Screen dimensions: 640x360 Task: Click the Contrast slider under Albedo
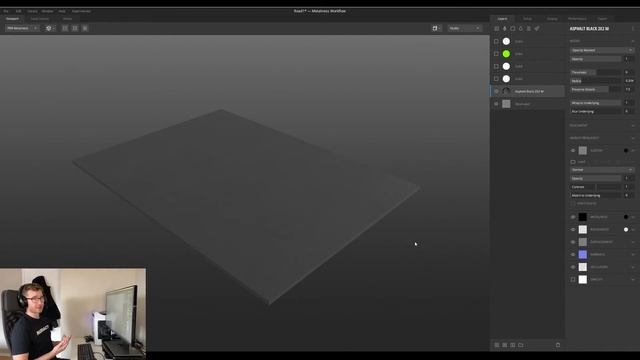pos(596,187)
